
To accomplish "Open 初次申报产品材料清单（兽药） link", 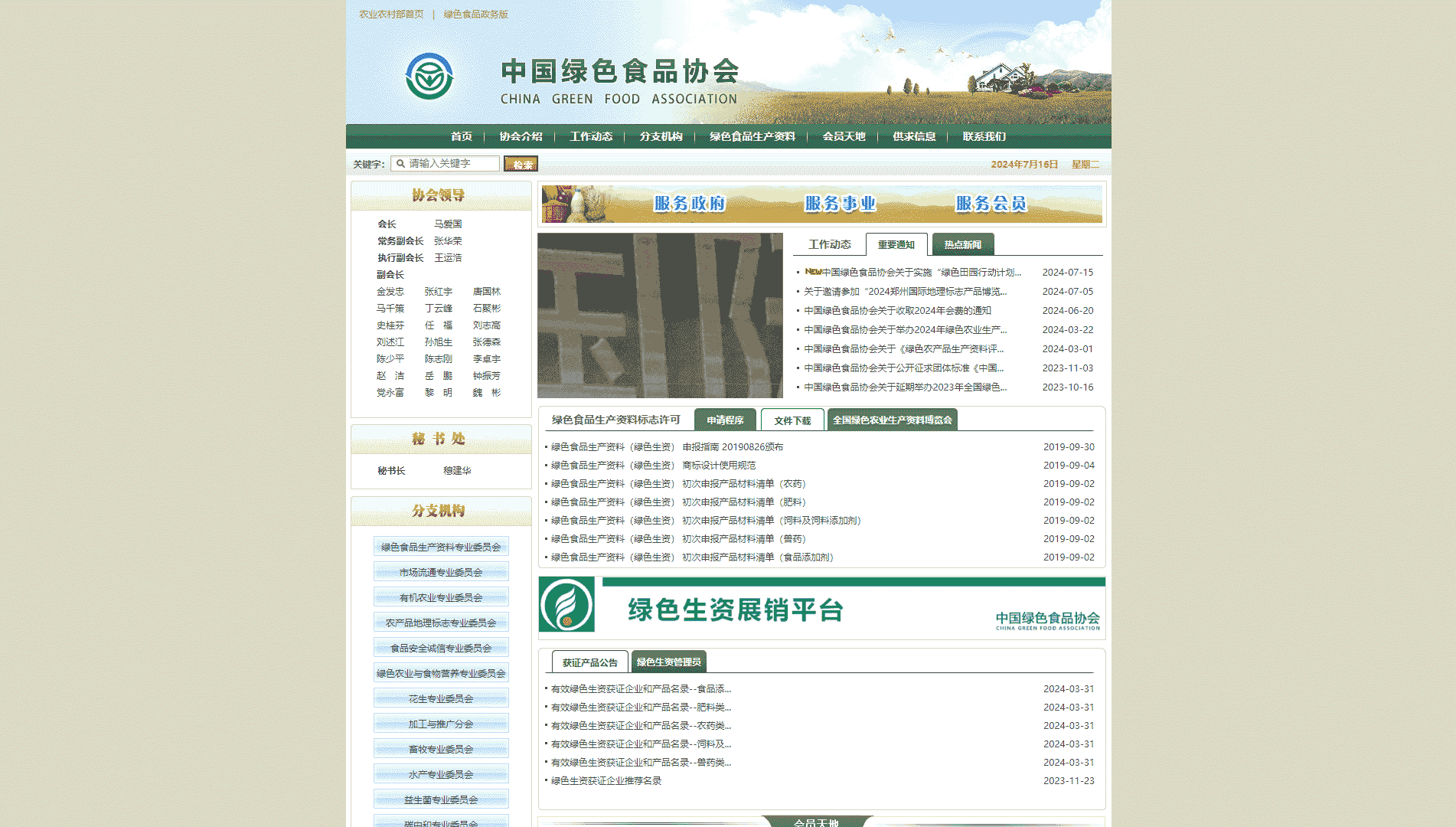I will (678, 538).
